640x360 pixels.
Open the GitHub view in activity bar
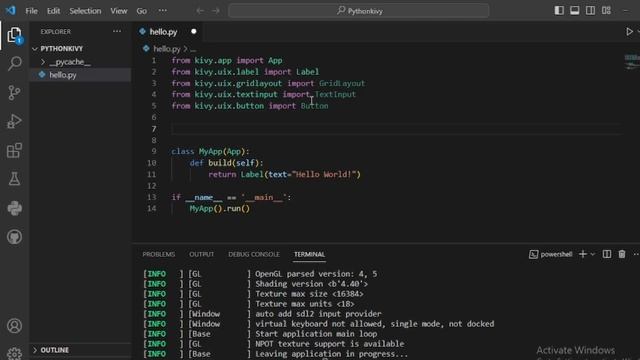14,237
